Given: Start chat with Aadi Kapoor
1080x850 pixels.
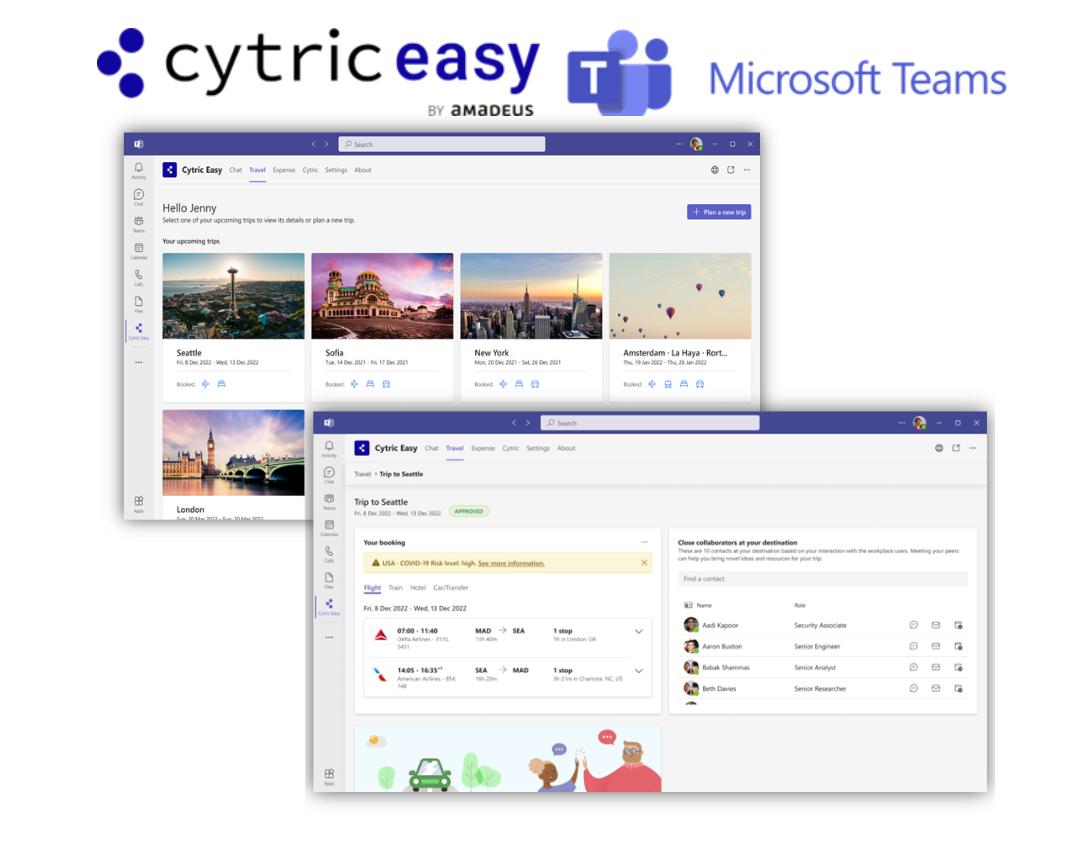Looking at the screenshot, I should click(913, 625).
